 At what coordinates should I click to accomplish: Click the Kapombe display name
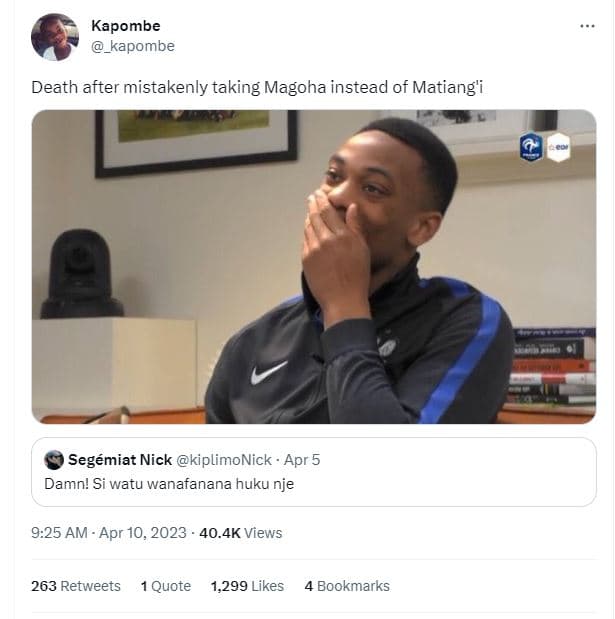coord(125,25)
